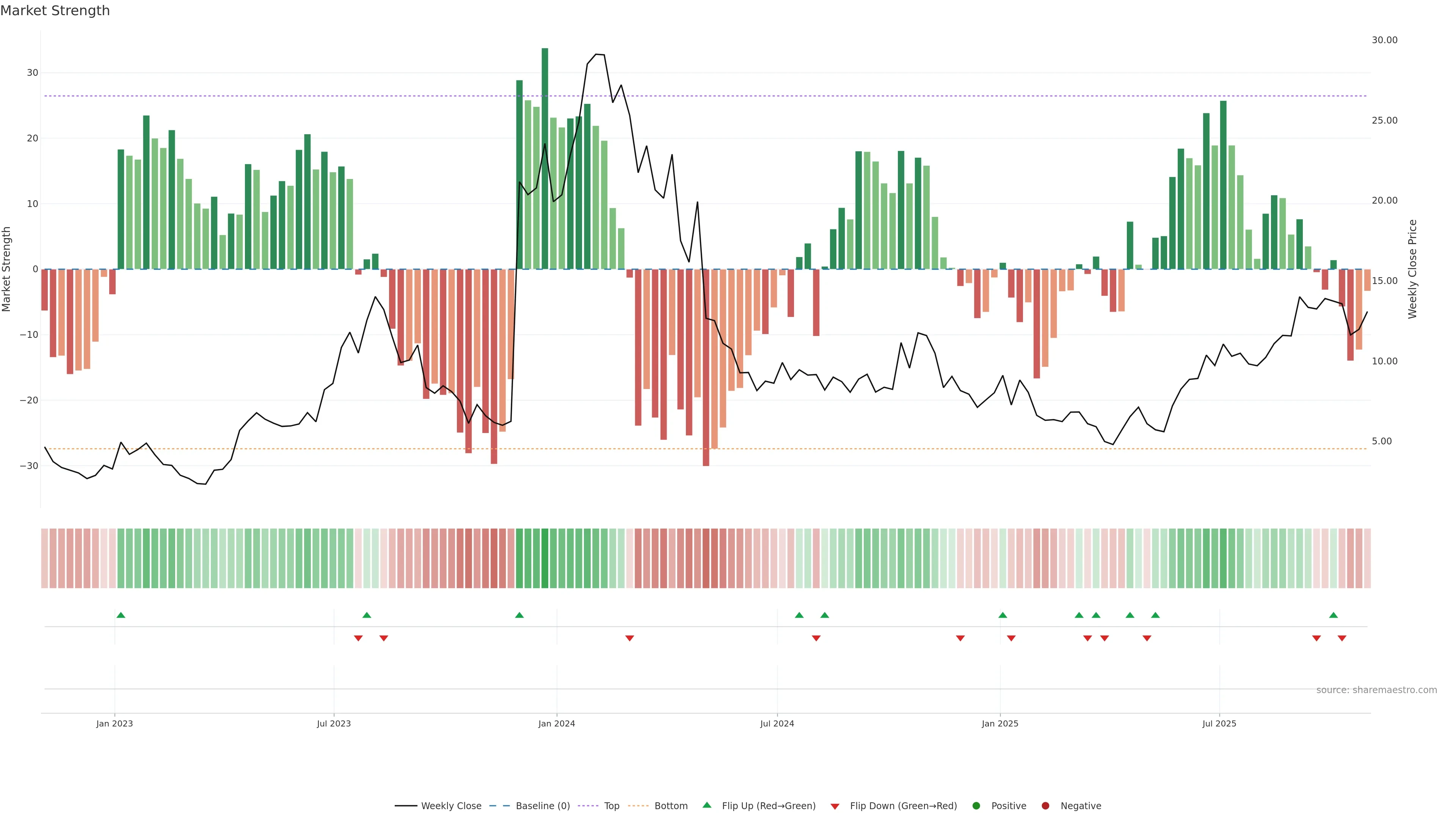Viewport: 1456px width, 819px height.
Task: Click the last red flip-down marker on the right
Action: click(x=1342, y=638)
